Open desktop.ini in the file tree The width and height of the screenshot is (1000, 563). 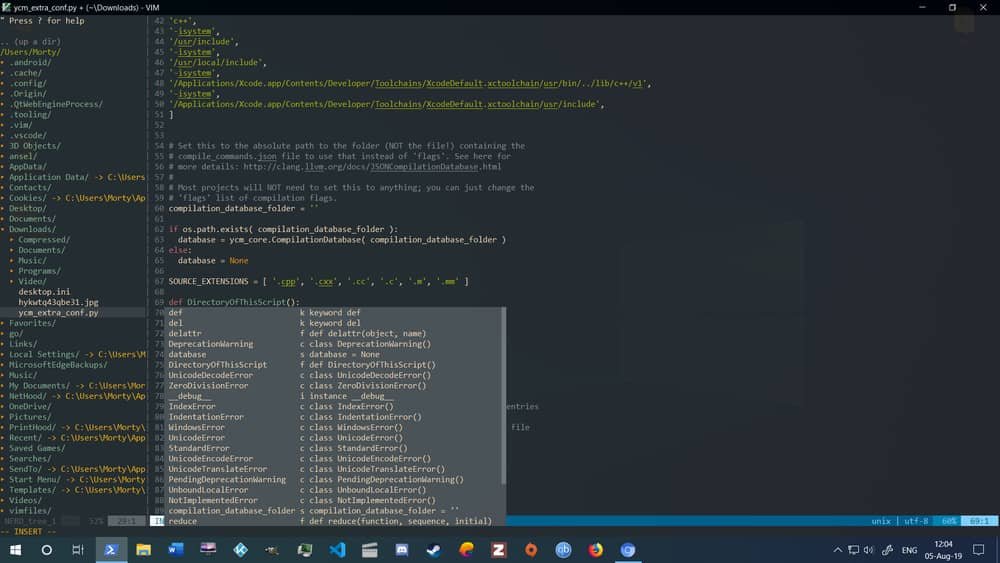coord(44,292)
